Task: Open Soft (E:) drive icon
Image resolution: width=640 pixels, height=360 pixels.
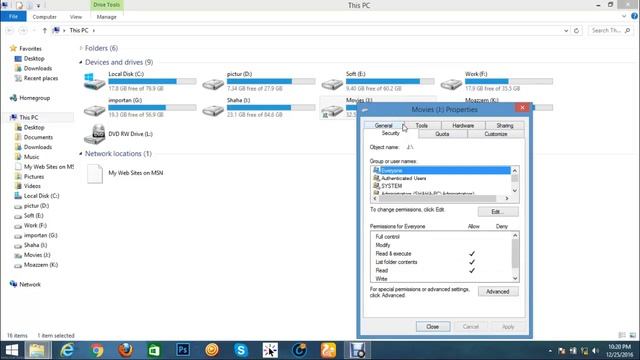Action: 332,84
